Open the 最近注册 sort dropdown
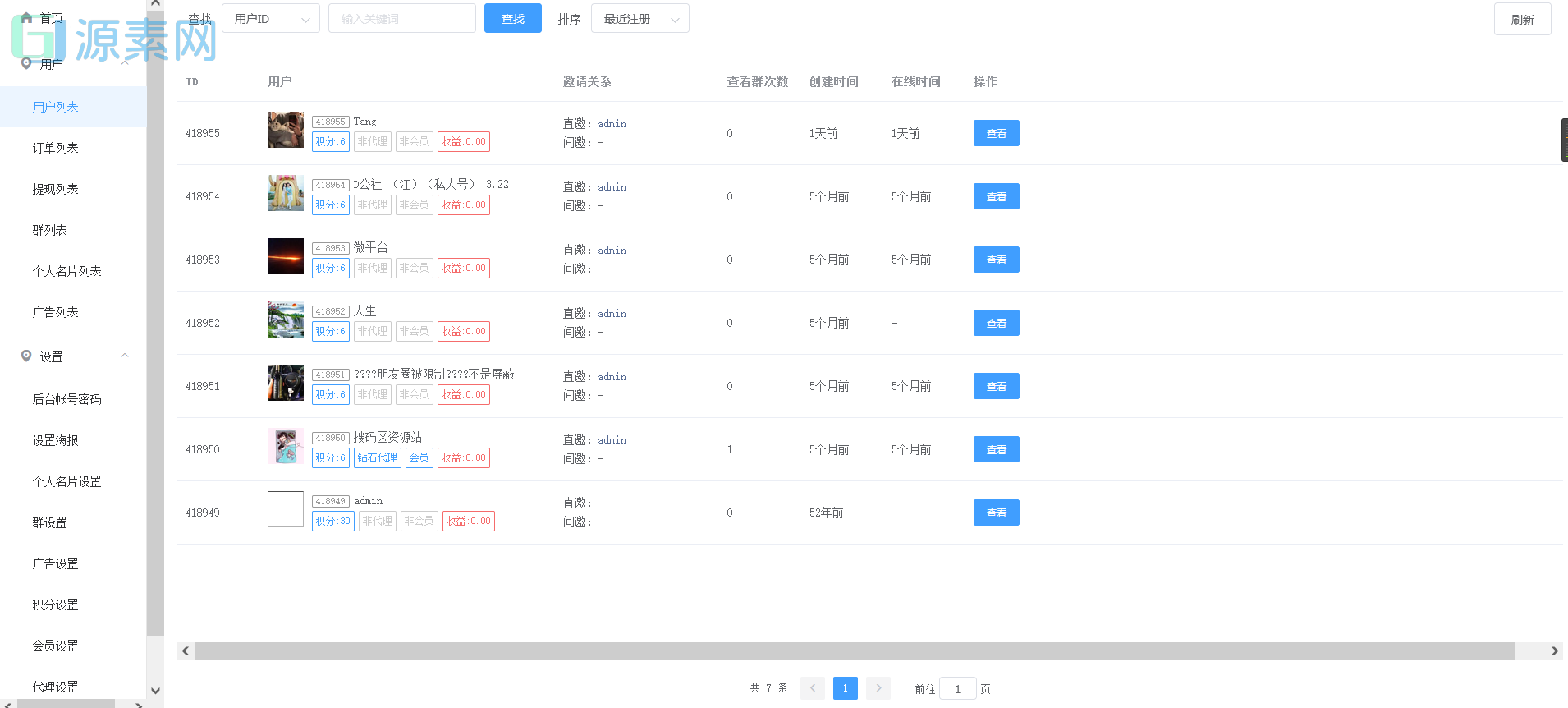1568x708 pixels. pos(640,19)
